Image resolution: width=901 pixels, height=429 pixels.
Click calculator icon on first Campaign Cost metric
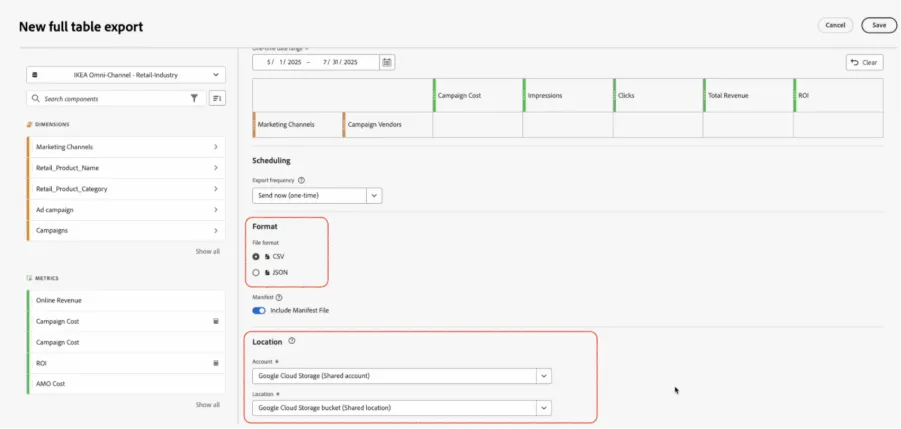pos(216,322)
